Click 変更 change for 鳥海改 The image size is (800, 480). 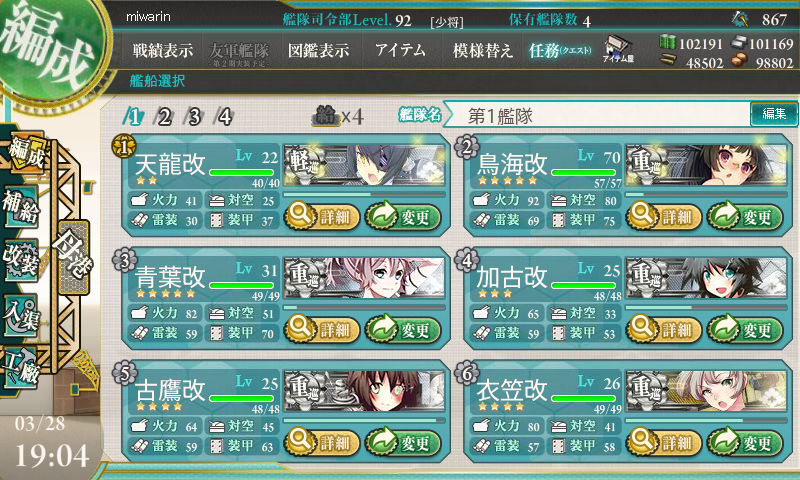pos(745,216)
